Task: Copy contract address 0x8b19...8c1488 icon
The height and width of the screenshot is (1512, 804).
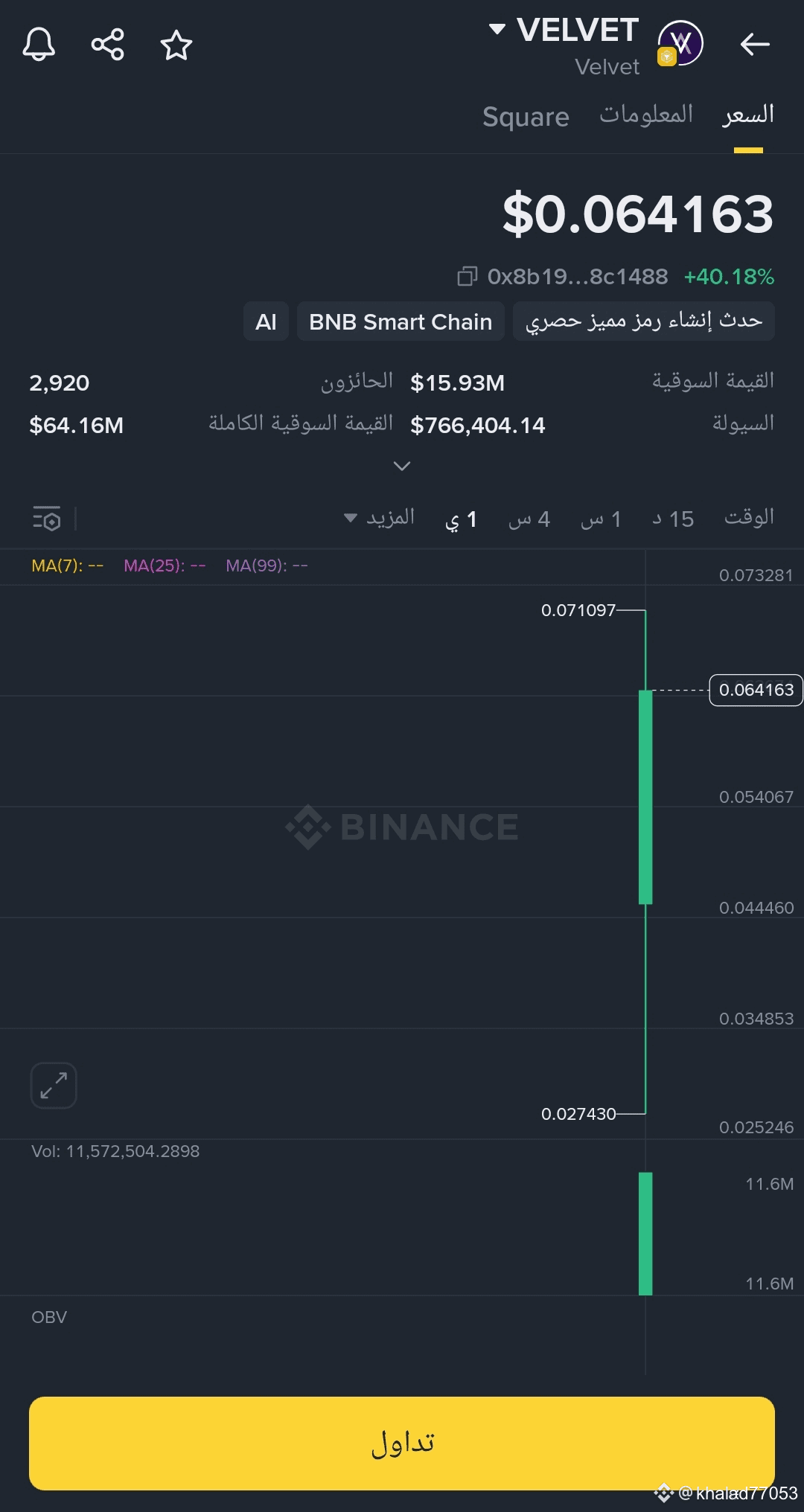Action: click(x=467, y=277)
